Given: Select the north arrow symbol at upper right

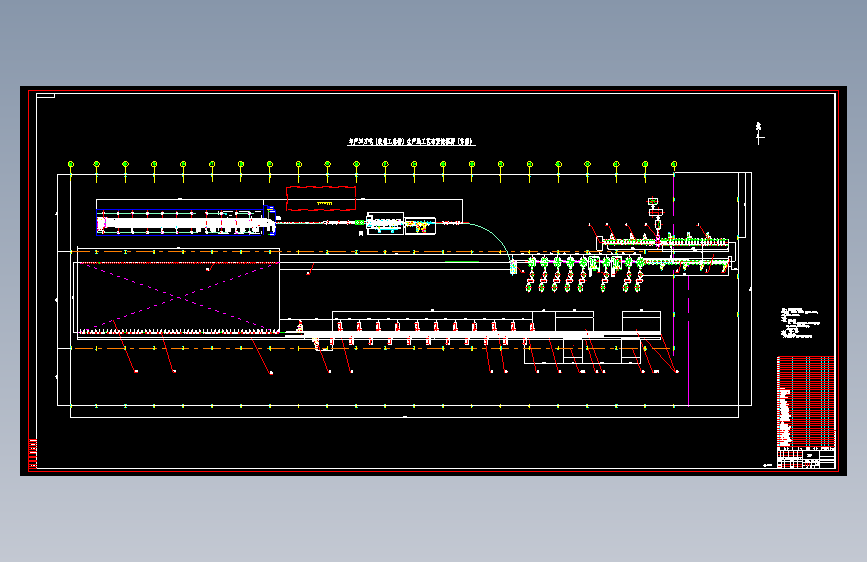Looking at the screenshot, I should tap(760, 133).
